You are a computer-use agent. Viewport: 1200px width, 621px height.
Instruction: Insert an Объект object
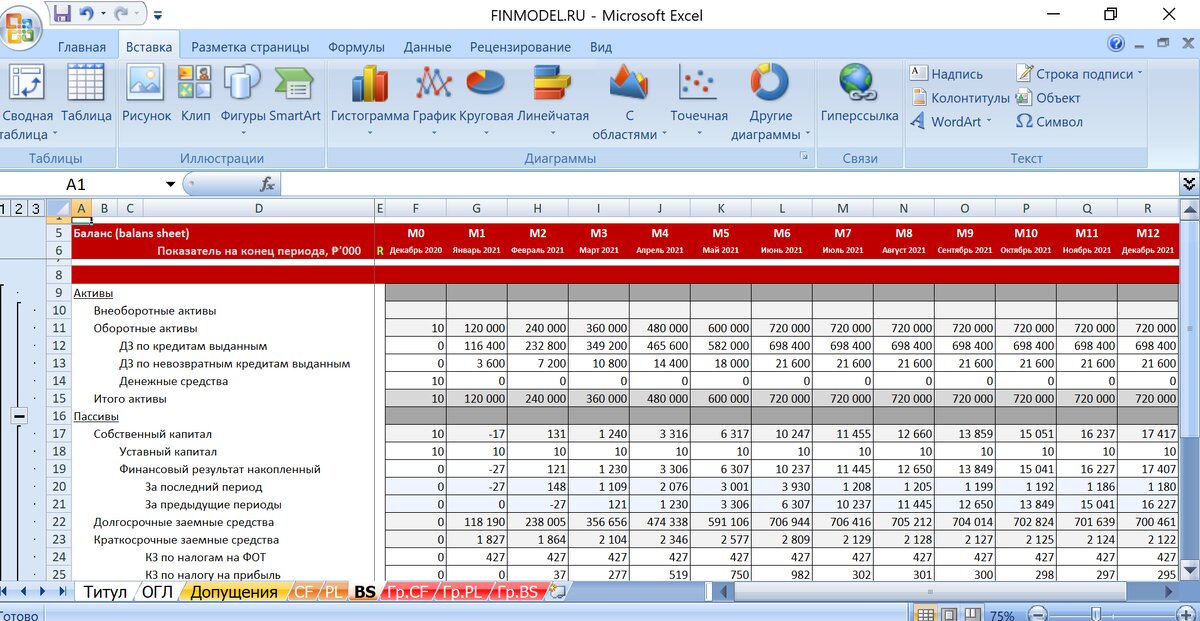click(1048, 98)
